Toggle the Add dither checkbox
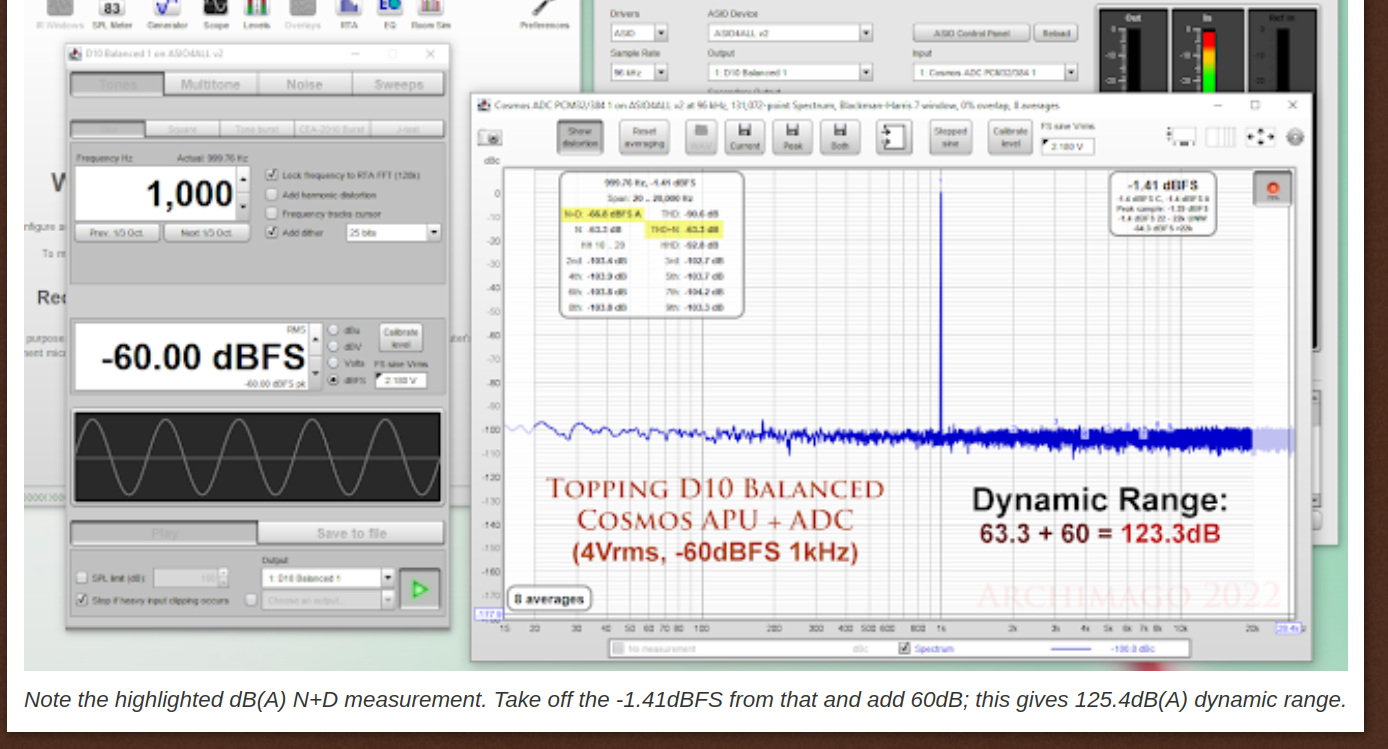Screen dimensions: 1388x749 pos(271,232)
